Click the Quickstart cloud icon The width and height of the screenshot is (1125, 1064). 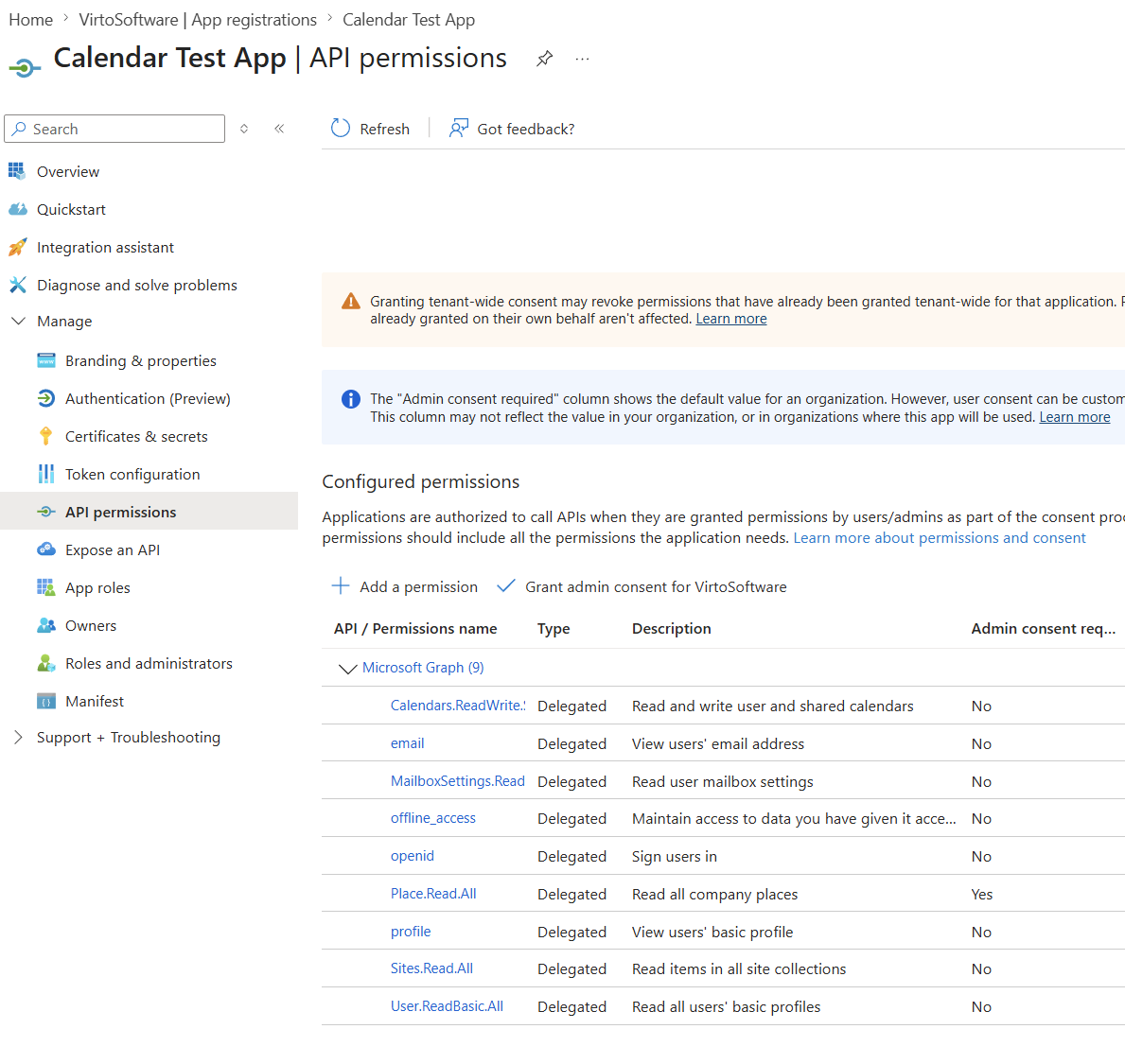point(17,209)
